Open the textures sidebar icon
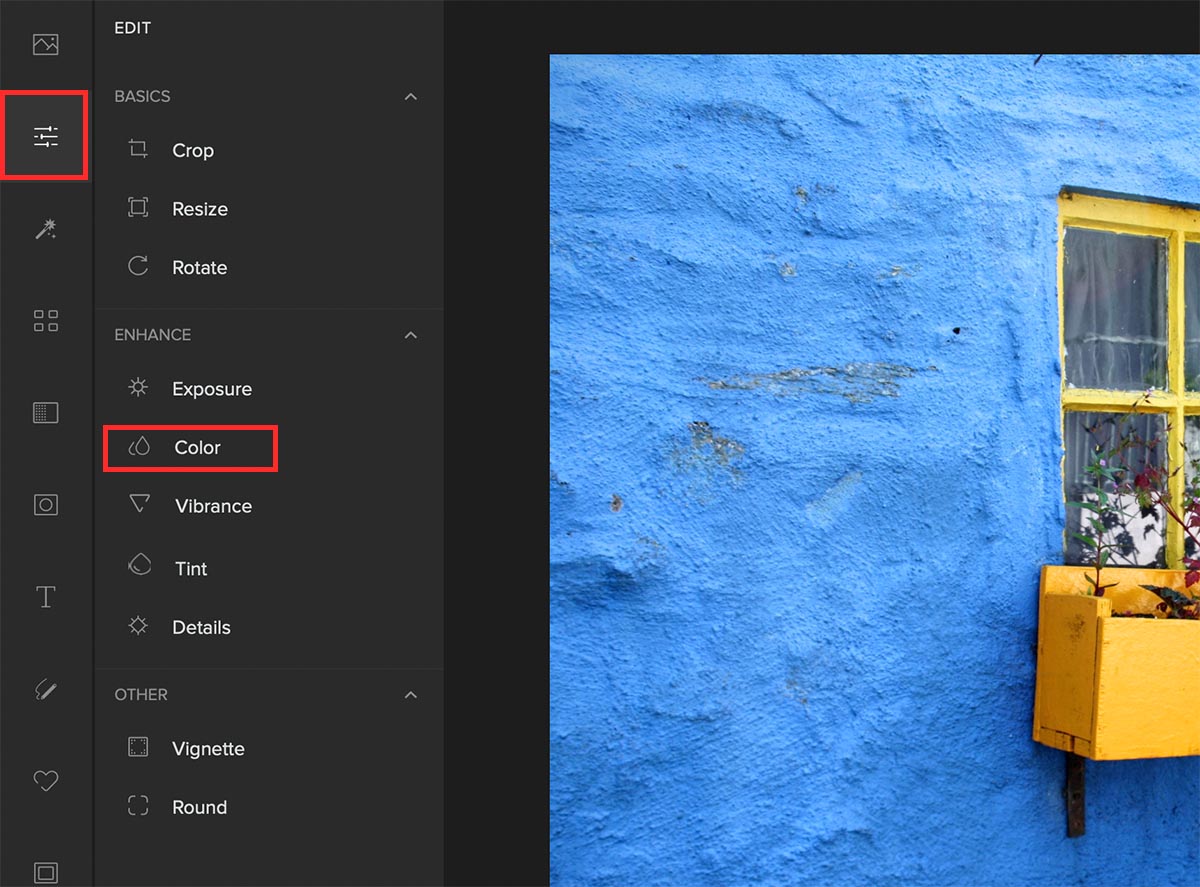 tap(46, 412)
